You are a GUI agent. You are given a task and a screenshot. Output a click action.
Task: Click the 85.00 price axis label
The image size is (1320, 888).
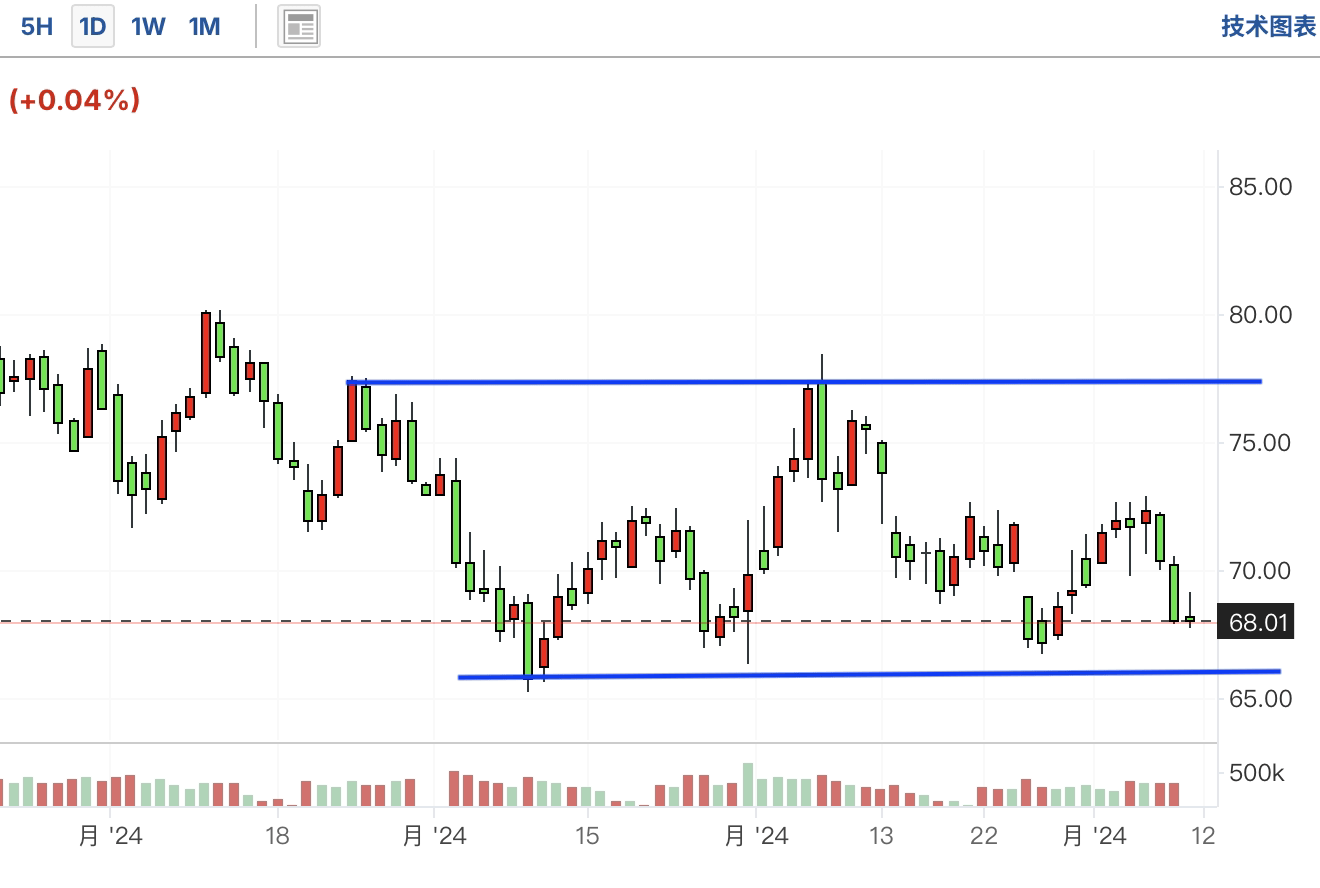(1260, 187)
